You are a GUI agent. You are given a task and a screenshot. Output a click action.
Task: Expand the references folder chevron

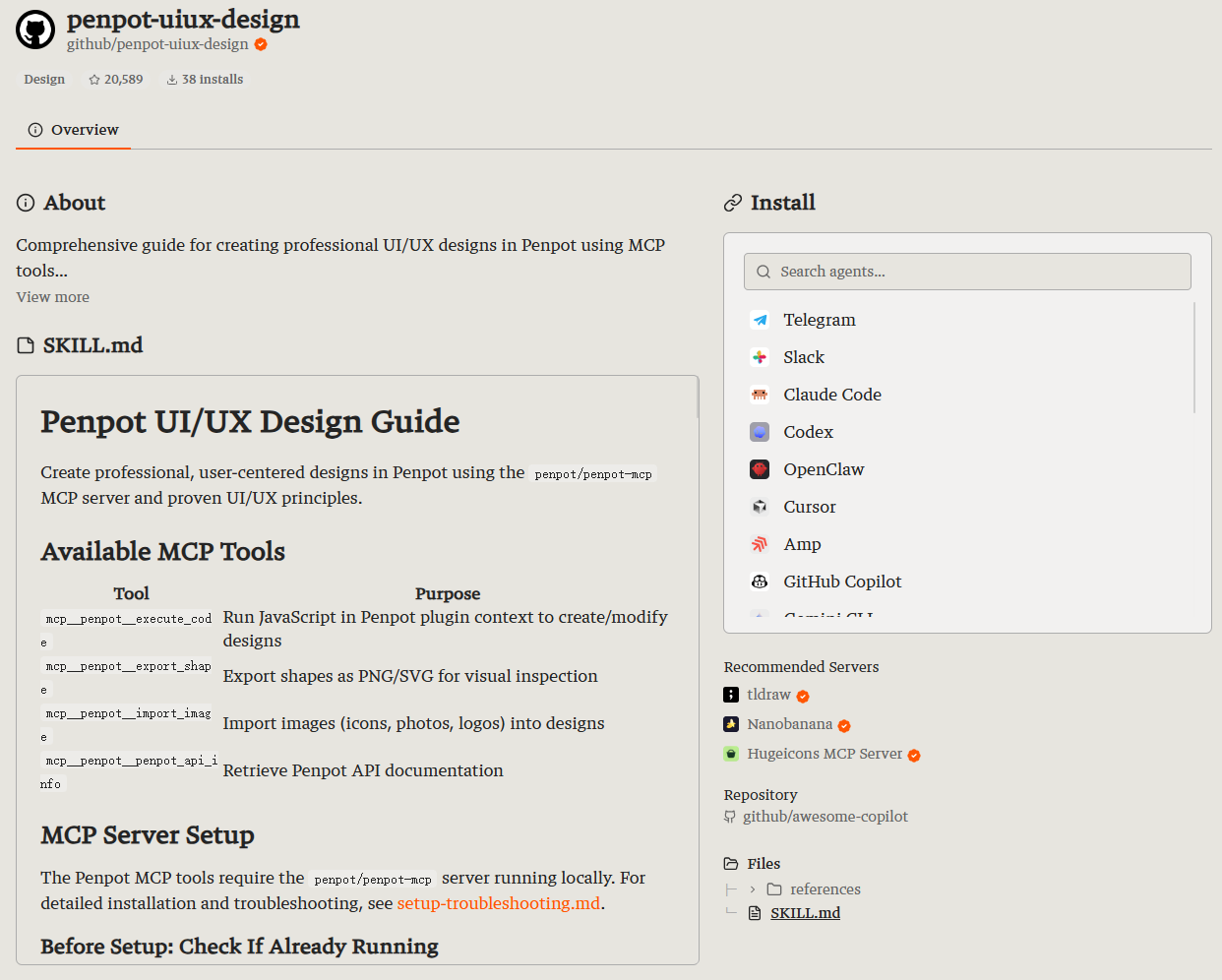click(x=753, y=889)
